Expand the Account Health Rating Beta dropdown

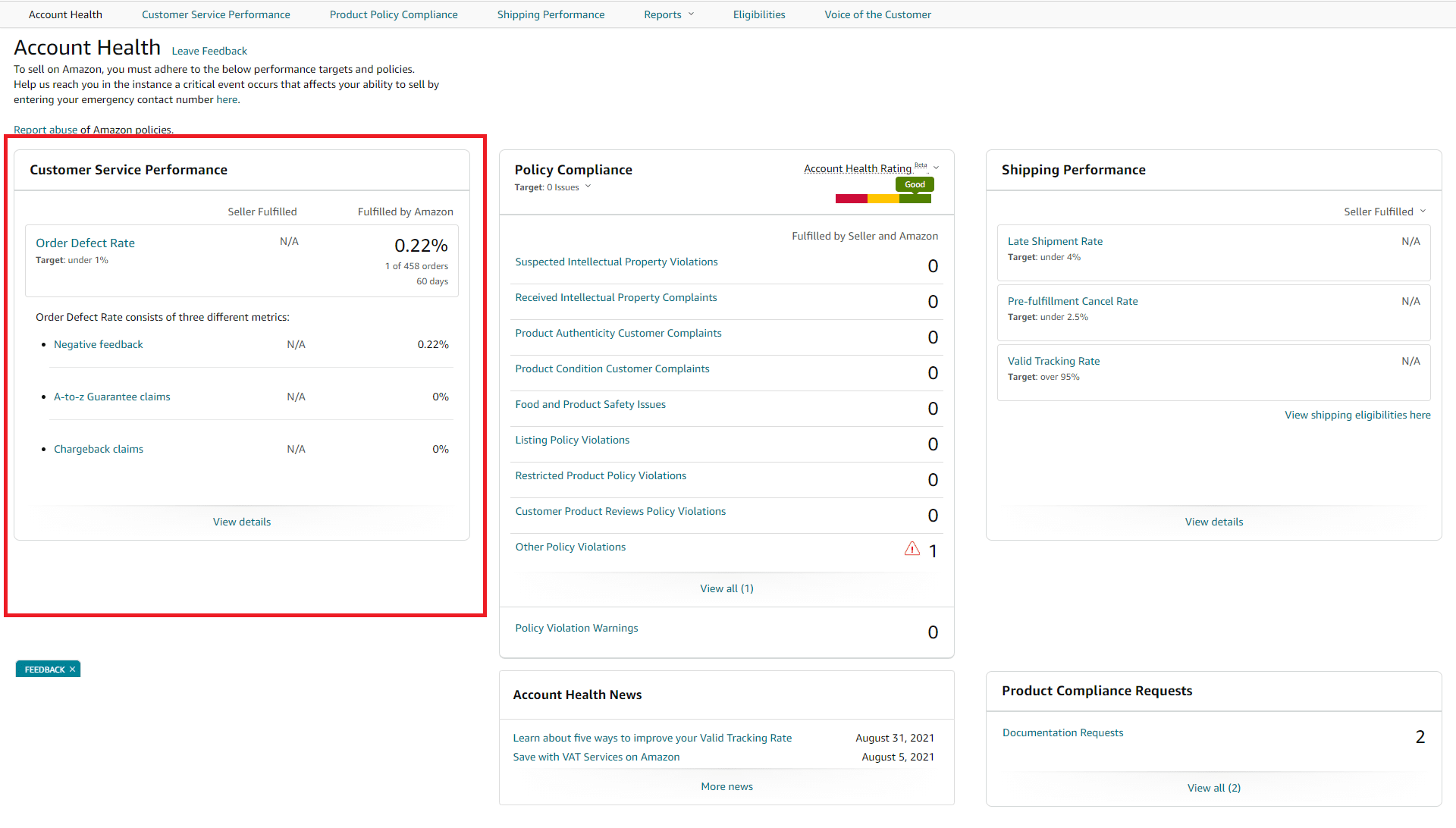pyautogui.click(x=937, y=168)
